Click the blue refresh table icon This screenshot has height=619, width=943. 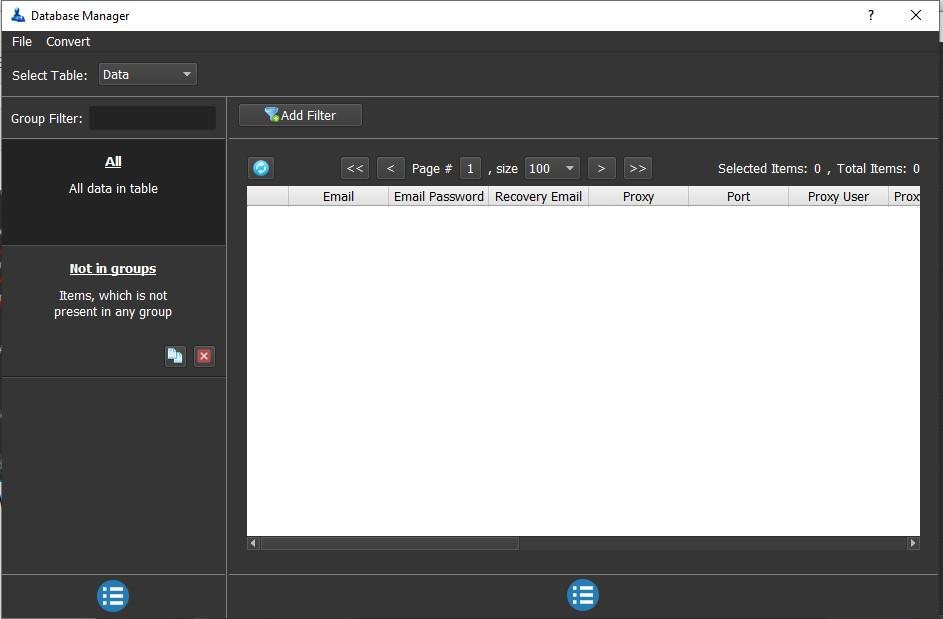[261, 168]
